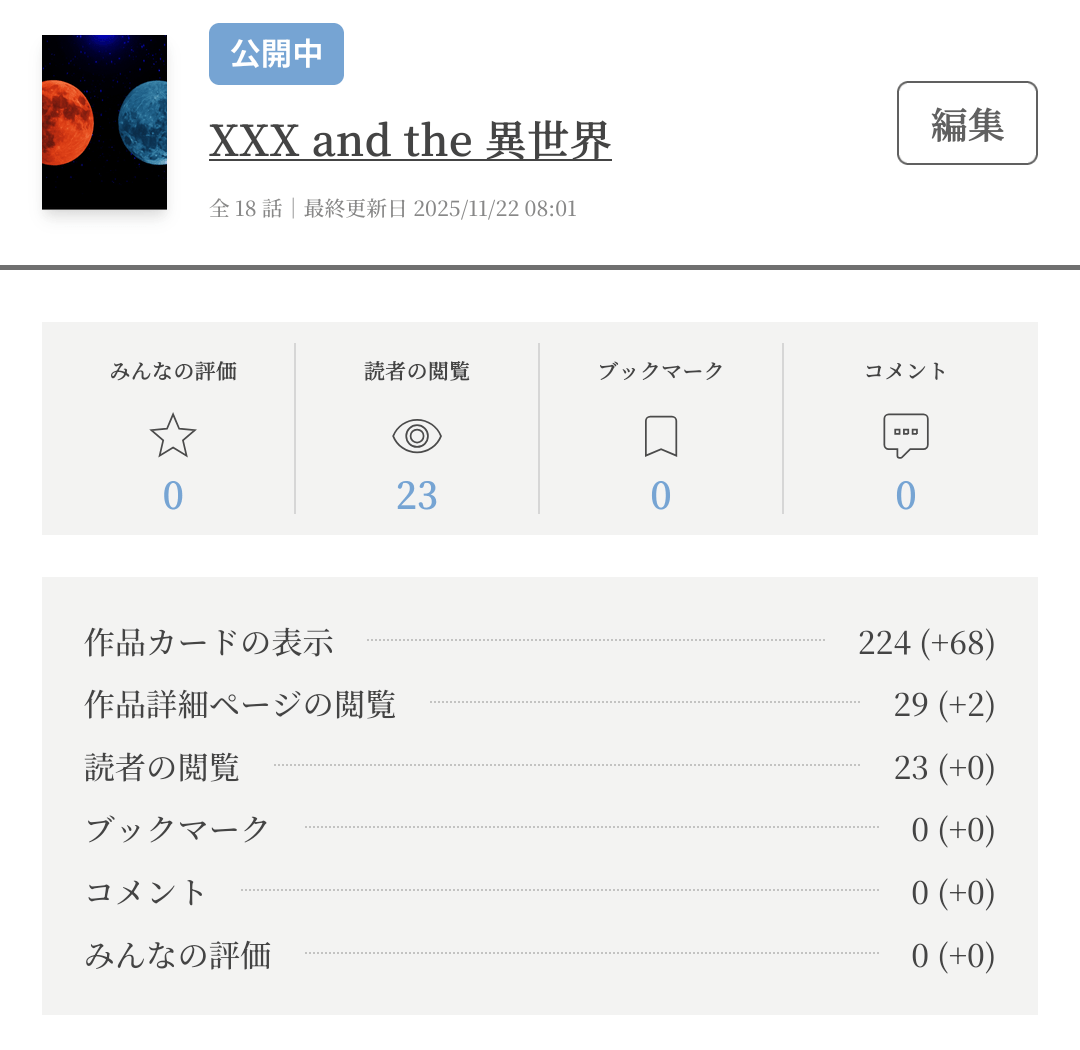Click the 224 (+68) card display value
The width and height of the screenshot is (1080, 1050).
926,643
